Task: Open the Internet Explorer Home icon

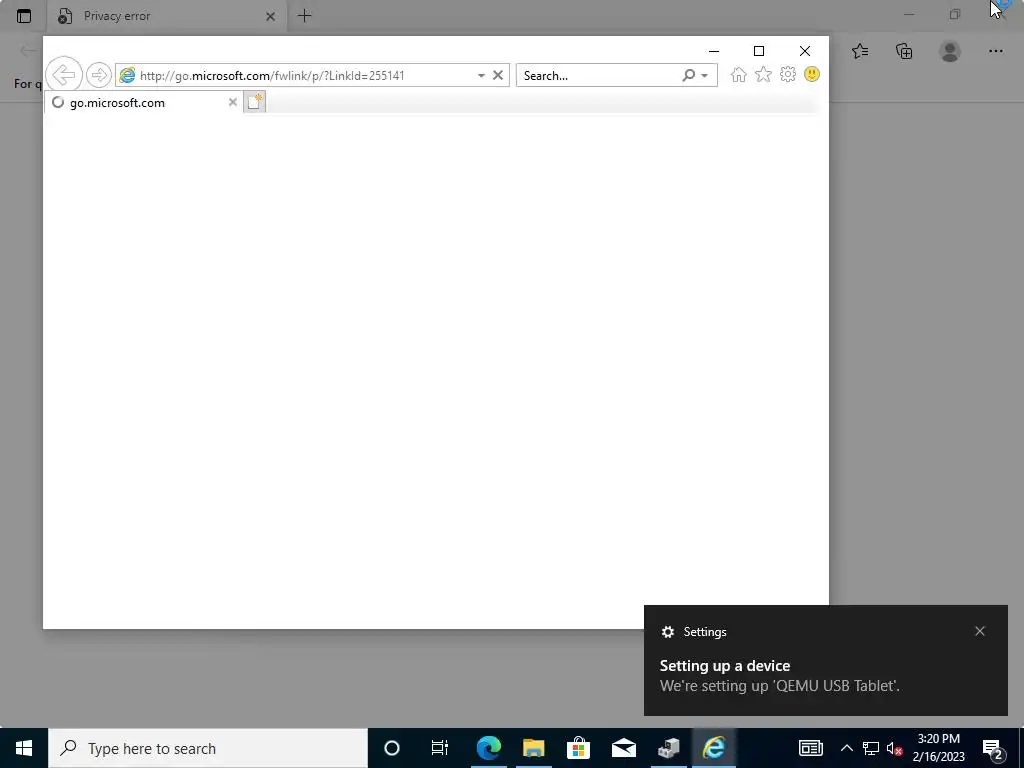Action: pos(739,74)
